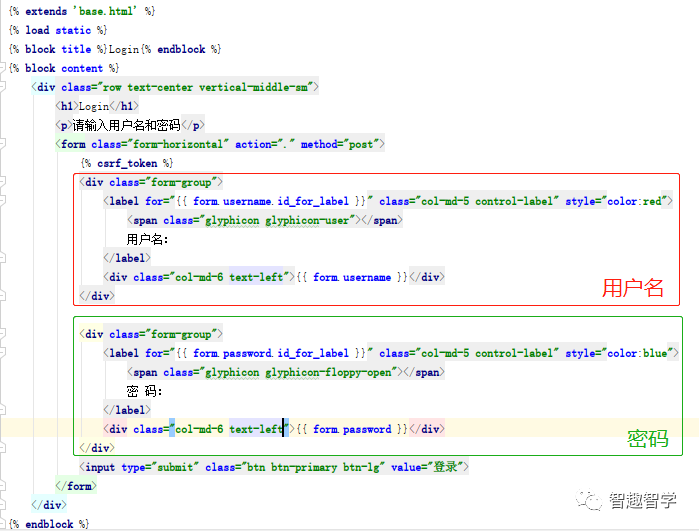
Task: Click the h1 Login heading line
Action: 97,106
